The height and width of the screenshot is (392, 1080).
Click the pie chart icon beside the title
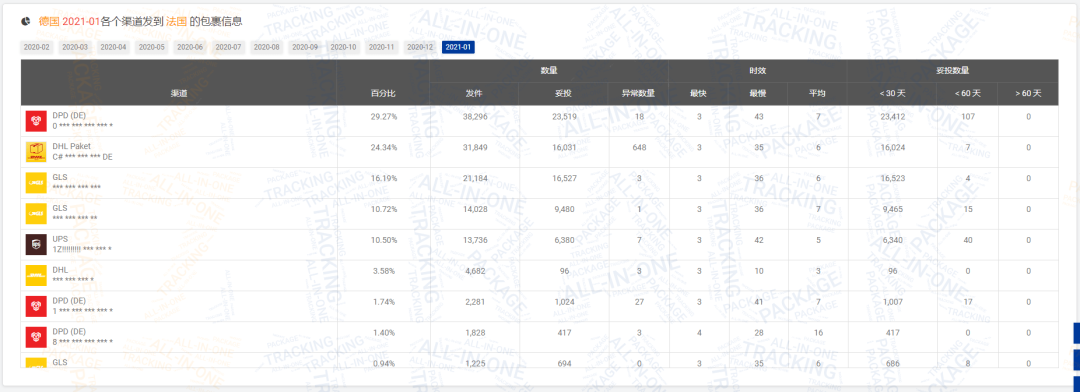pos(25,21)
